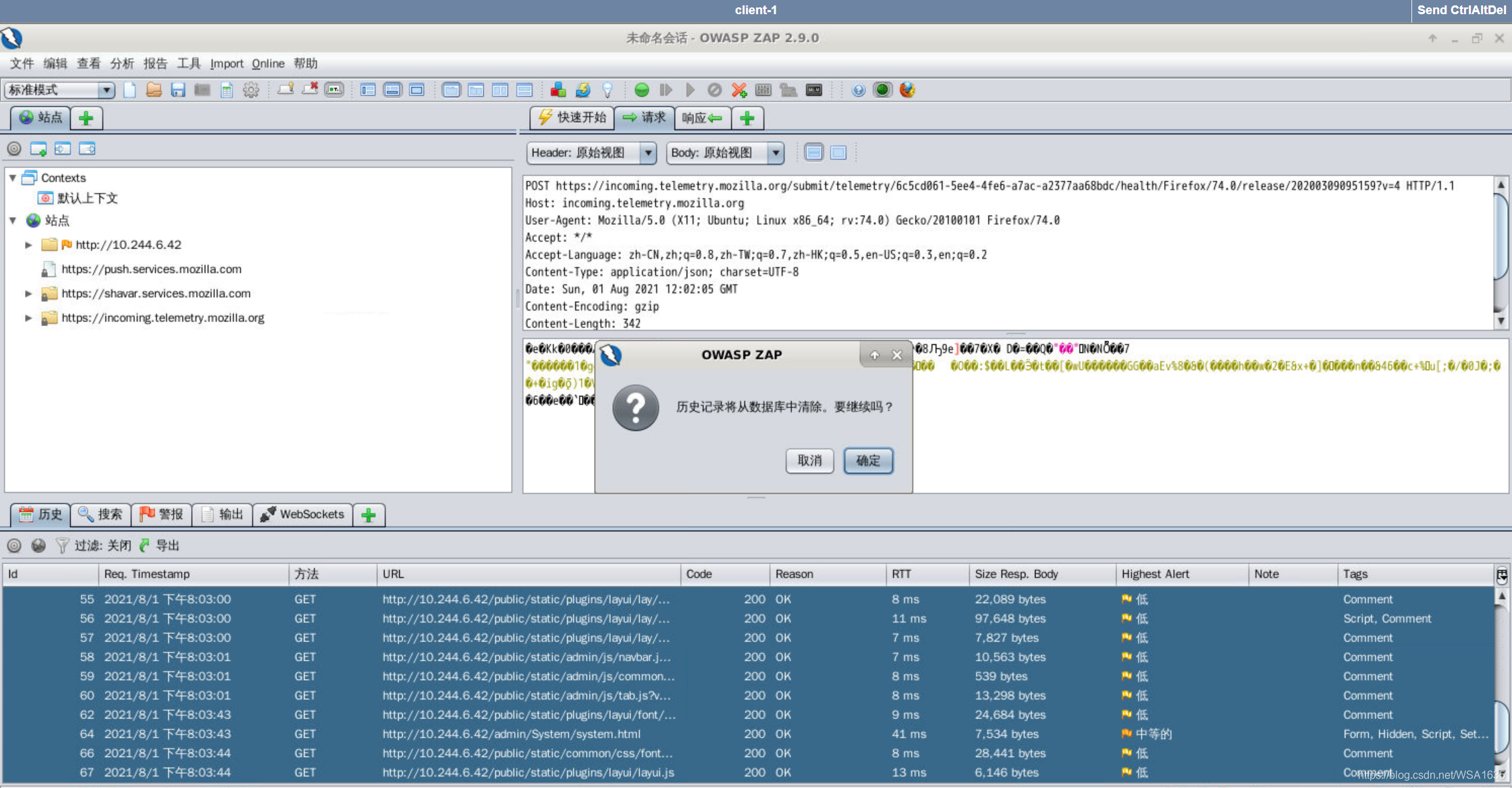Select request and response side by side icon
The width and height of the screenshot is (1512, 788).
[x=500, y=90]
